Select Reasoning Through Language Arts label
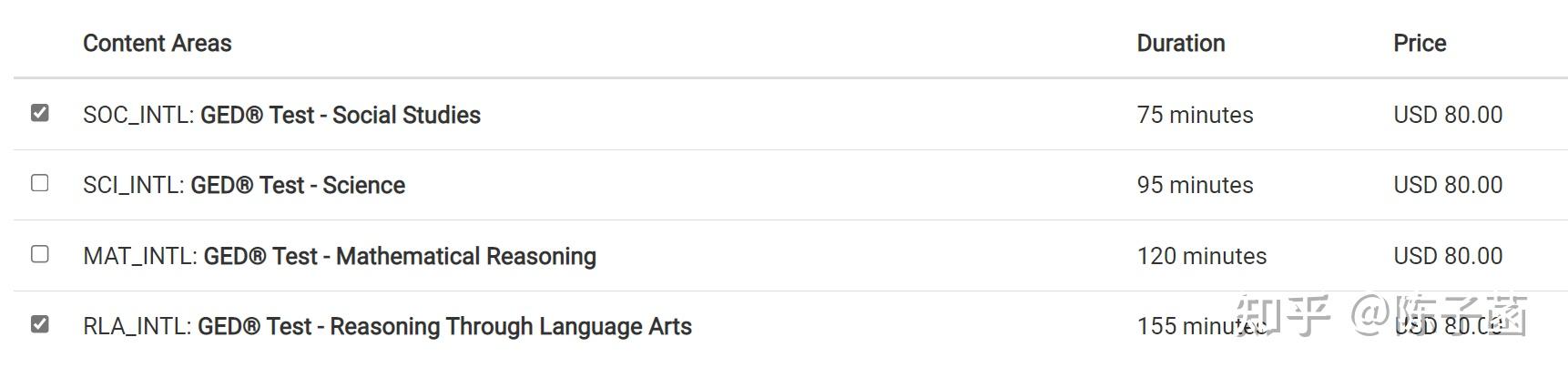The width and height of the screenshot is (1568, 378). click(444, 326)
